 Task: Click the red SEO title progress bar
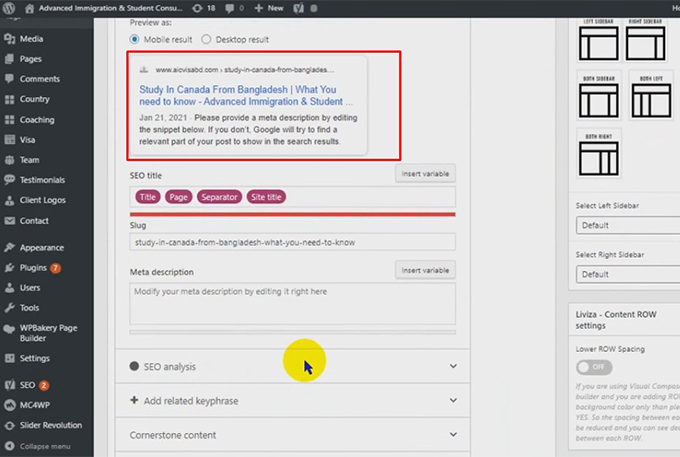(x=292, y=213)
